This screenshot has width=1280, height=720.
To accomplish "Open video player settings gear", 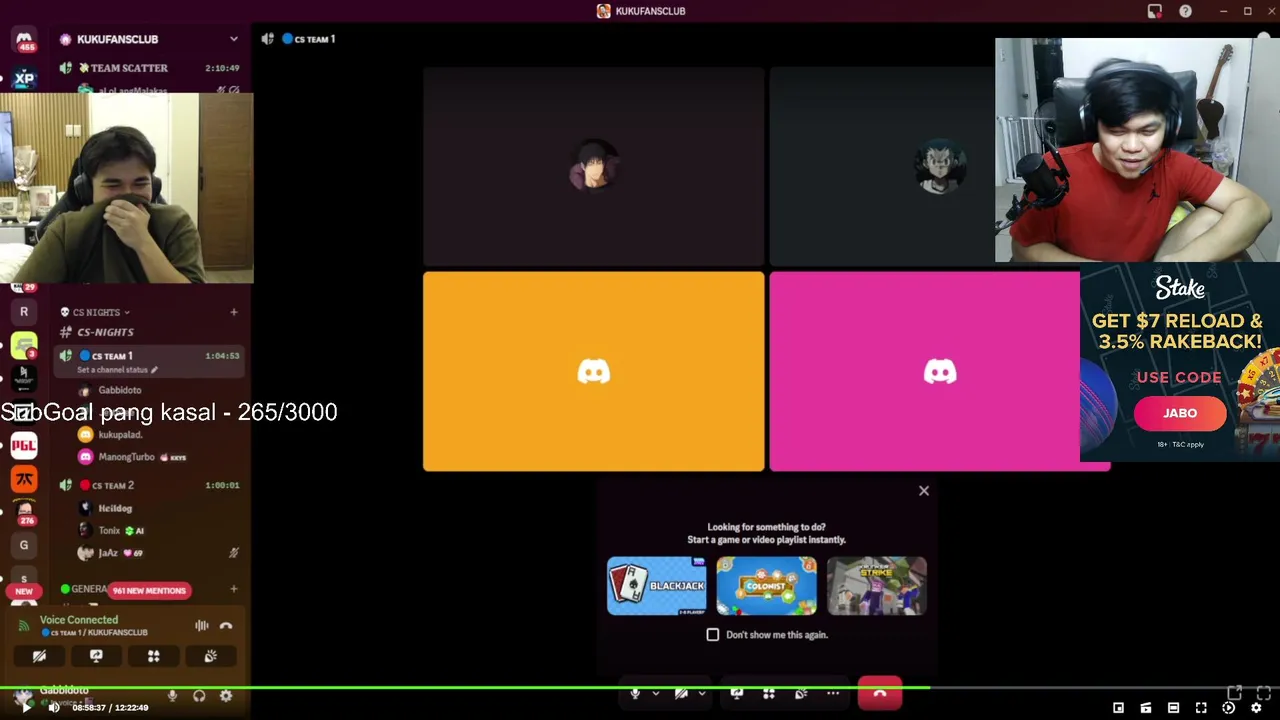I will point(1257,708).
